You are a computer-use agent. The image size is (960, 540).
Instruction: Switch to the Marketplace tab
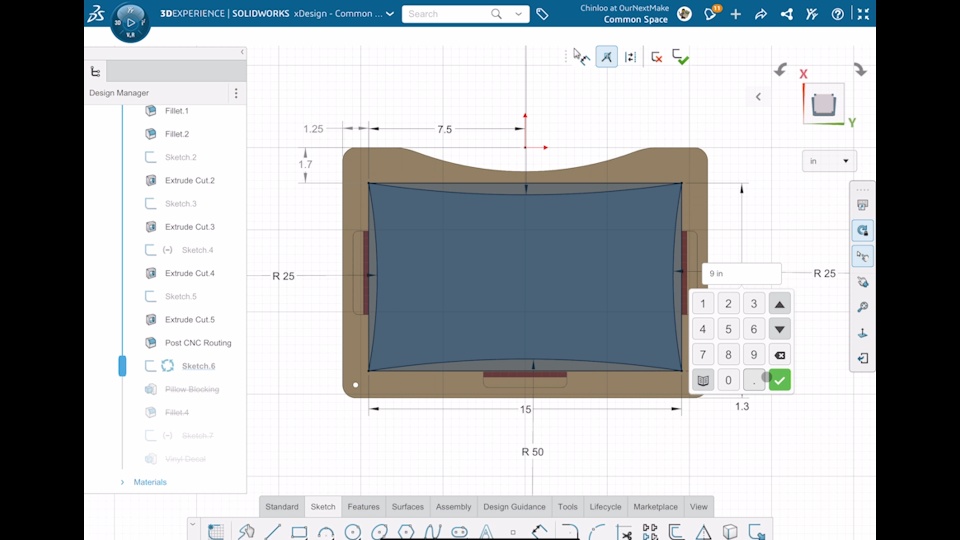click(x=655, y=506)
